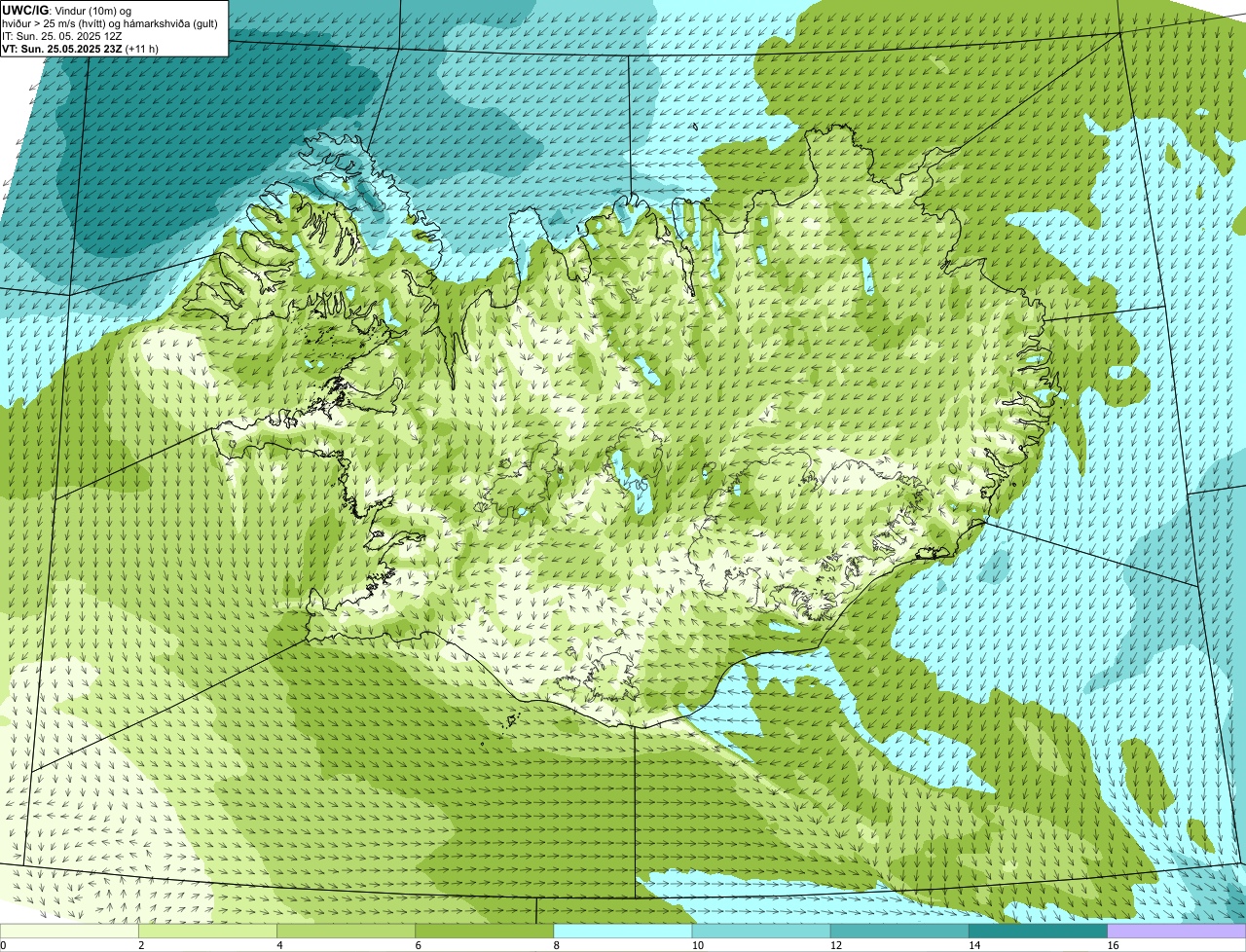The image size is (1246, 952).
Task: Click the 10–12 m/s turquoise legend swatch
Action: click(761, 932)
